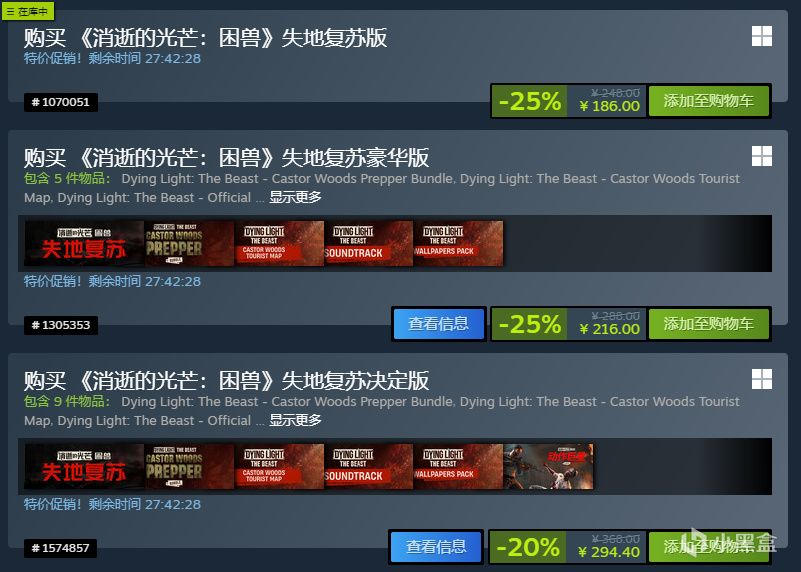Add 决定版 at ¥294.40 to cart
This screenshot has height=572, width=801.
[709, 547]
